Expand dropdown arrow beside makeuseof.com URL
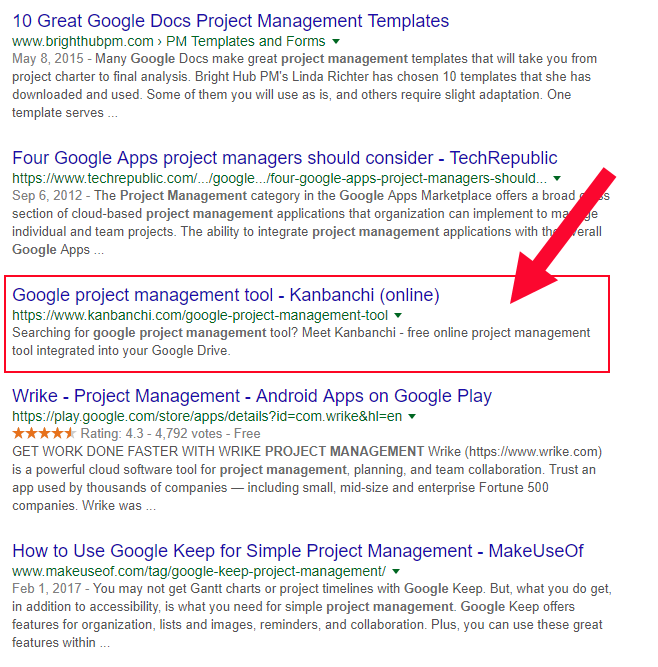The image size is (658, 667). point(396,571)
